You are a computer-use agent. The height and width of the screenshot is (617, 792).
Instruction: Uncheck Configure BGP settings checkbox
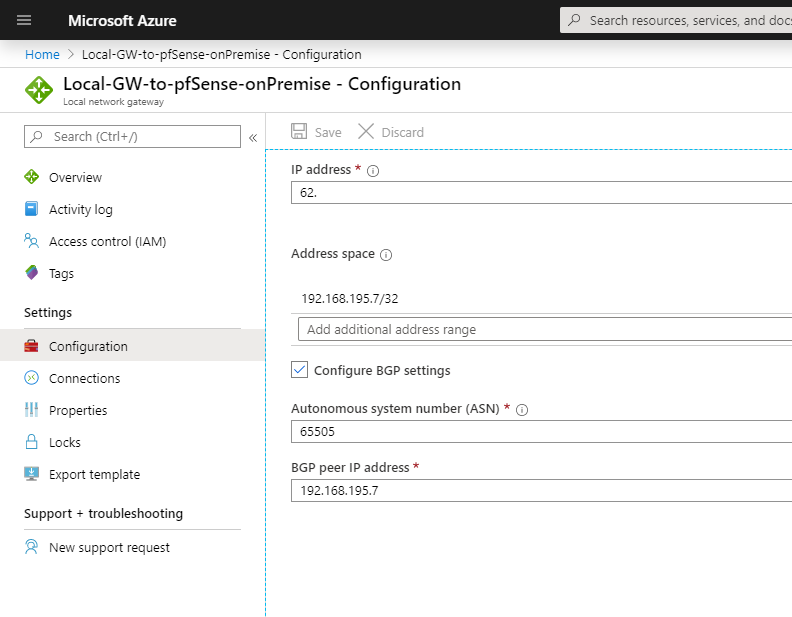299,370
